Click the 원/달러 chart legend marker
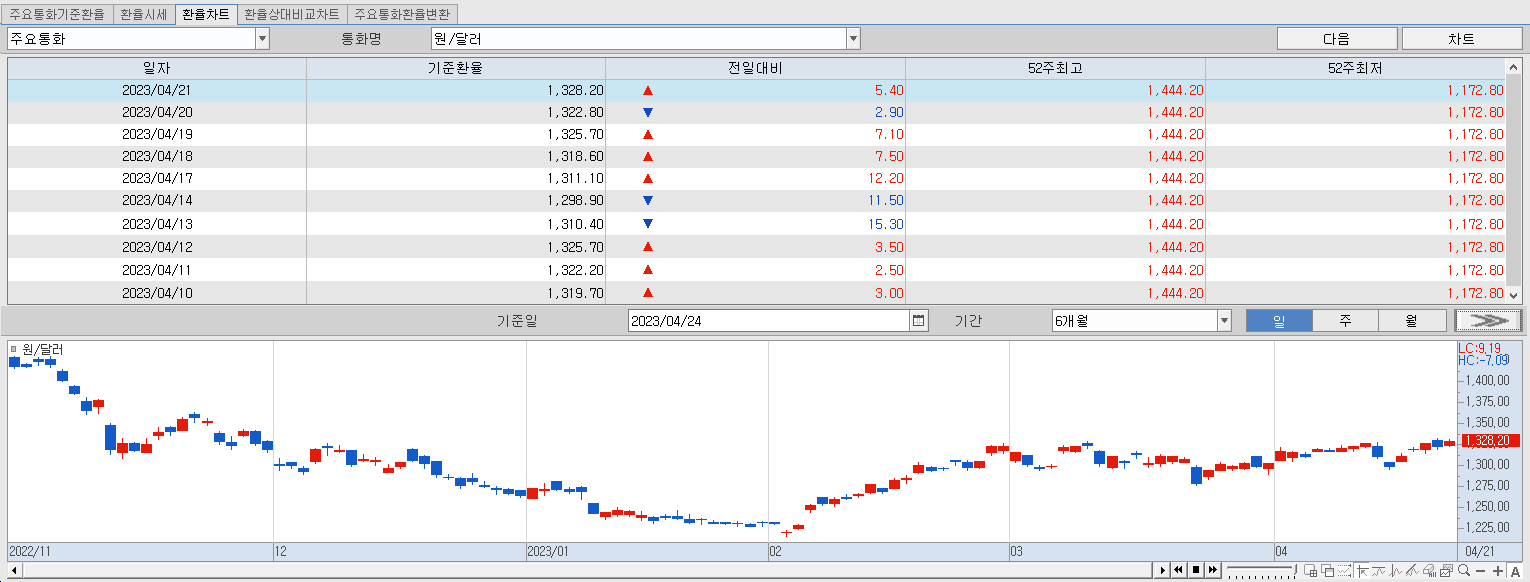The height and width of the screenshot is (582, 1530). click(13, 349)
